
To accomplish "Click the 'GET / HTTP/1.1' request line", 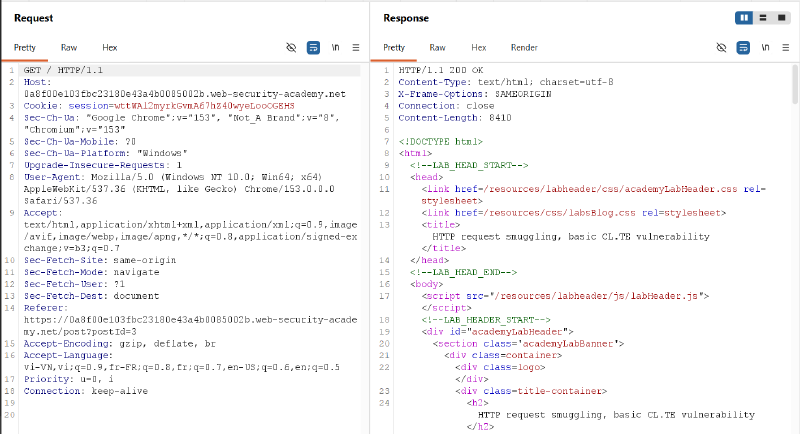I will [x=63, y=70].
